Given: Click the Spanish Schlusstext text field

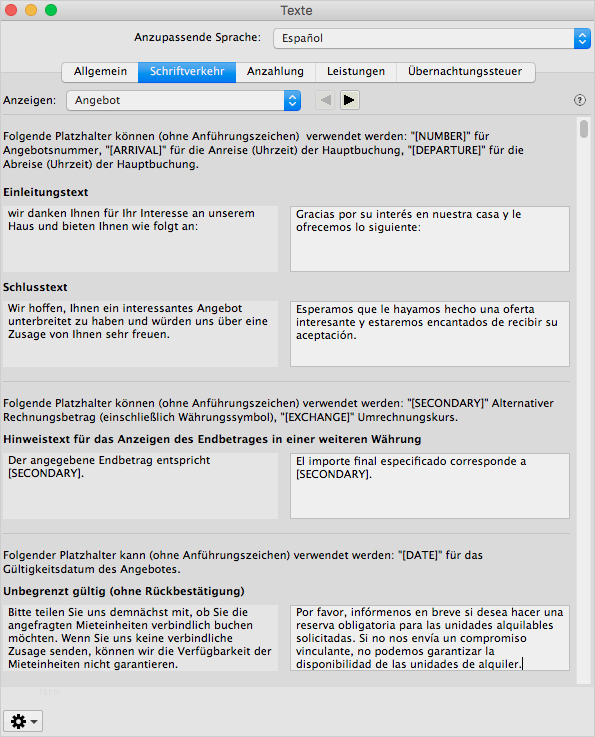Looking at the screenshot, I should click(x=430, y=334).
